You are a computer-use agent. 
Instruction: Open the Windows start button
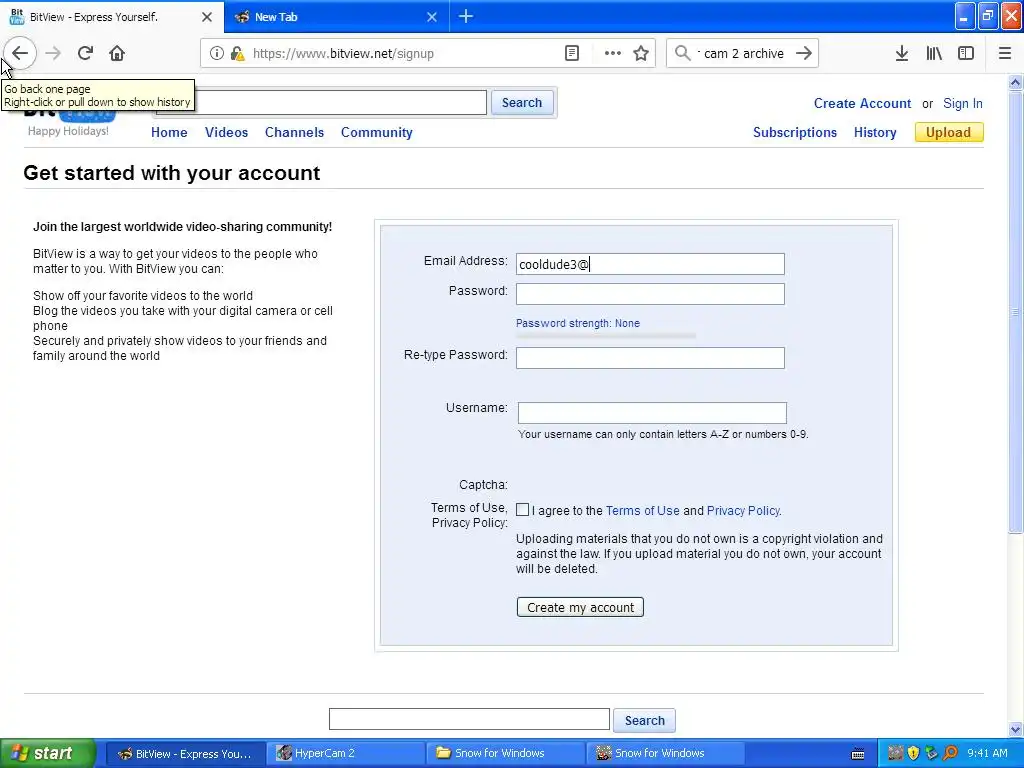point(48,754)
